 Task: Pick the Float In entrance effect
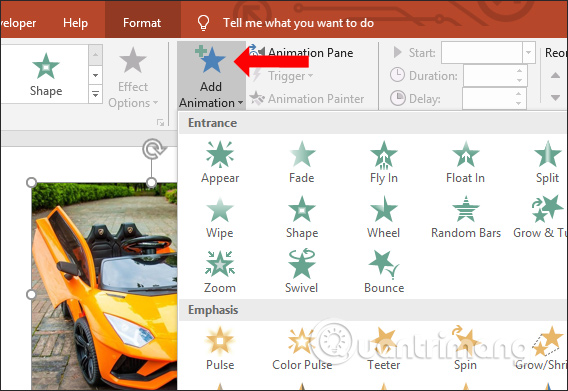coord(465,162)
